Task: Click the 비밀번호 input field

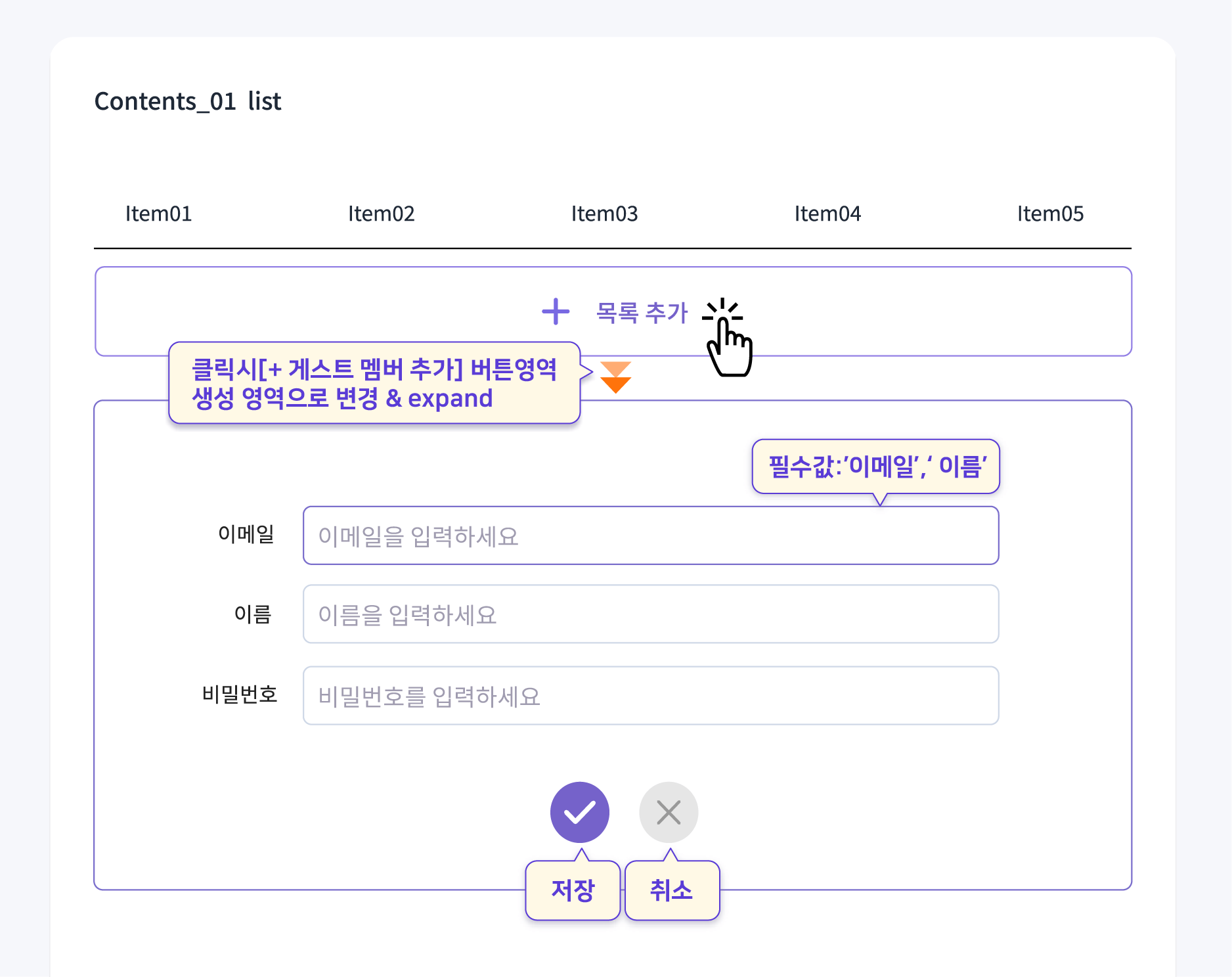Action: (x=650, y=696)
